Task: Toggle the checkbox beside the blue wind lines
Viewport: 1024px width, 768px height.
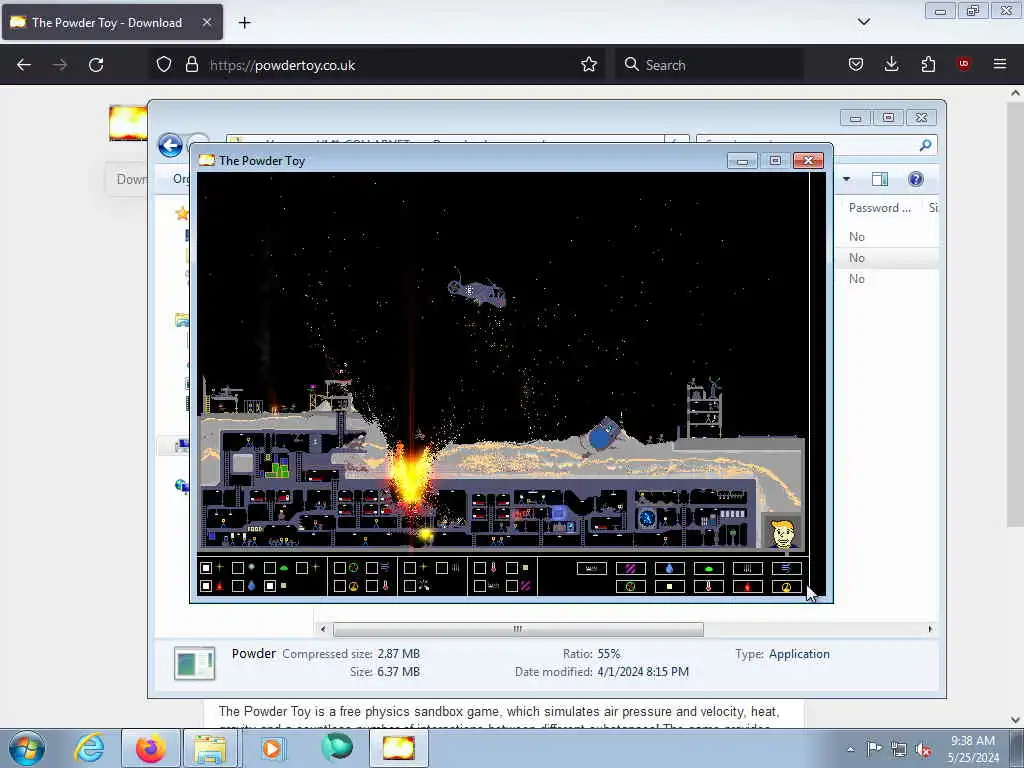Action: (372, 568)
